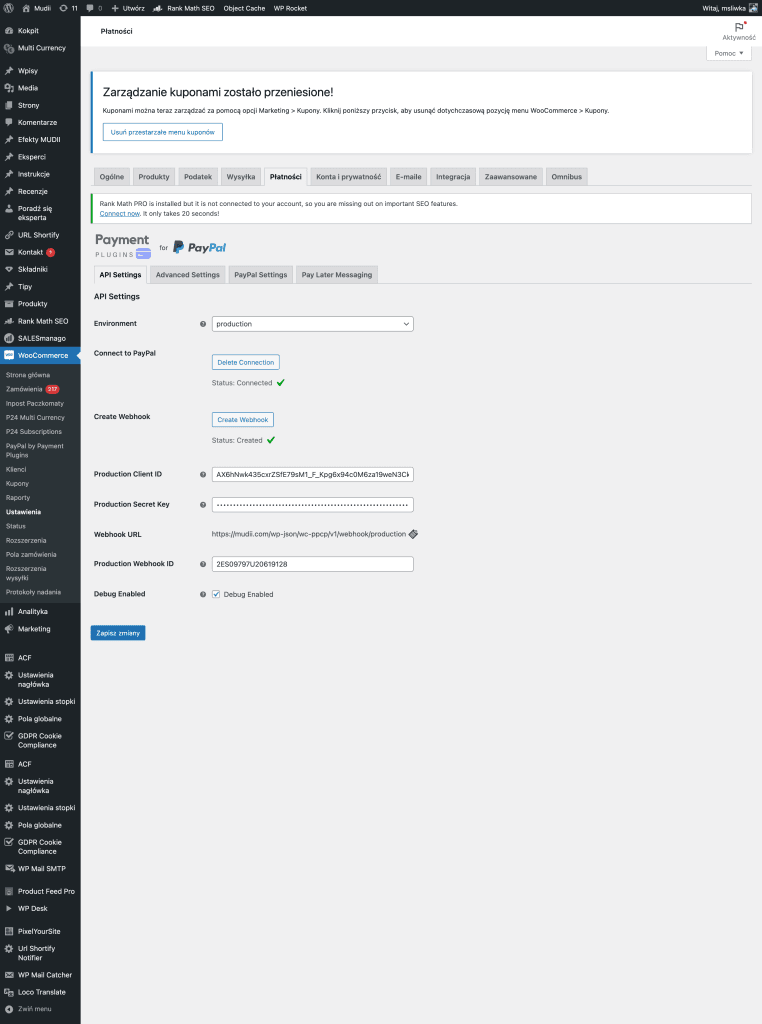The width and height of the screenshot is (762, 1024).
Task: Click the Aktywność flag icon
Action: (x=739, y=27)
